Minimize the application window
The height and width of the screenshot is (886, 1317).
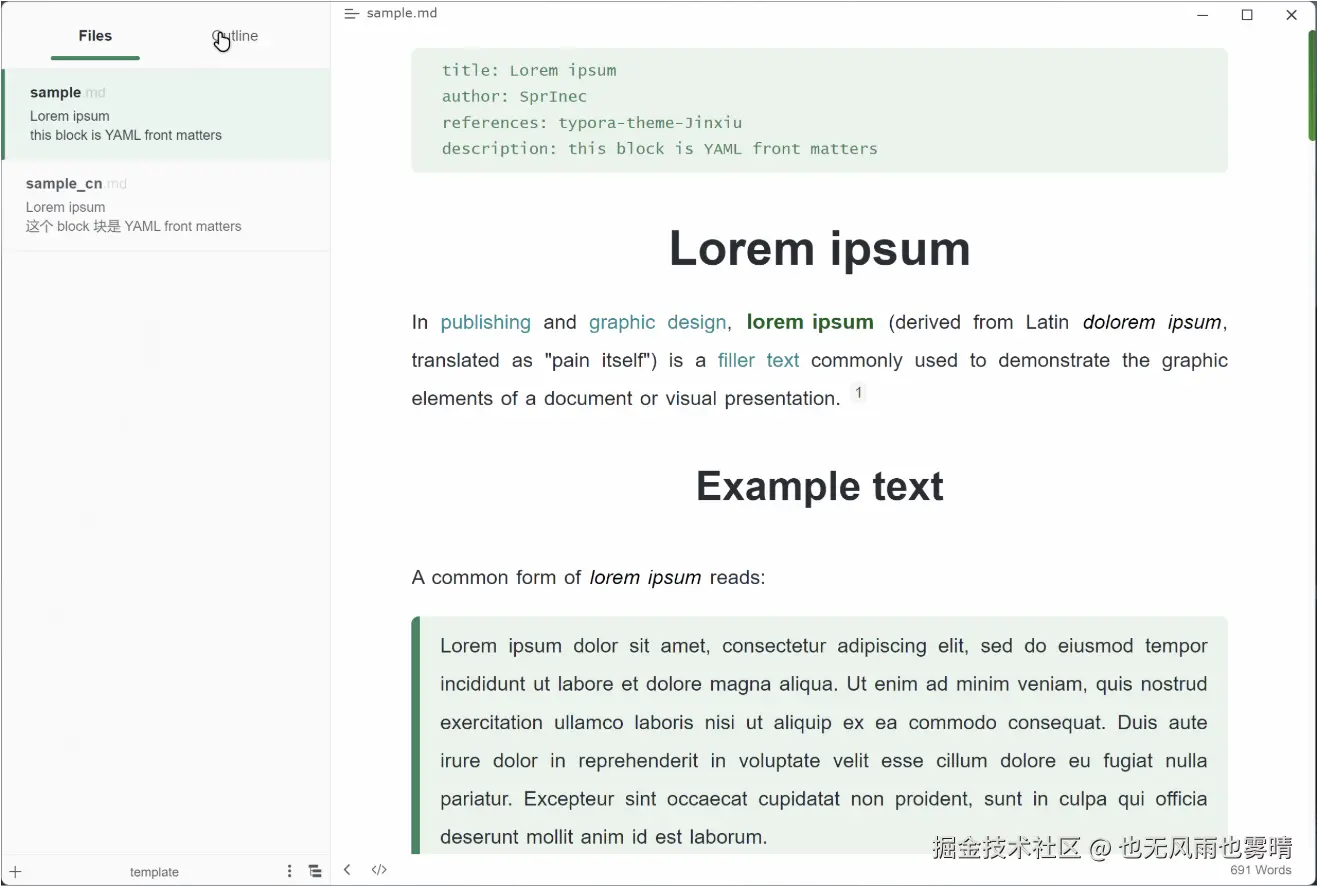pos(1203,15)
